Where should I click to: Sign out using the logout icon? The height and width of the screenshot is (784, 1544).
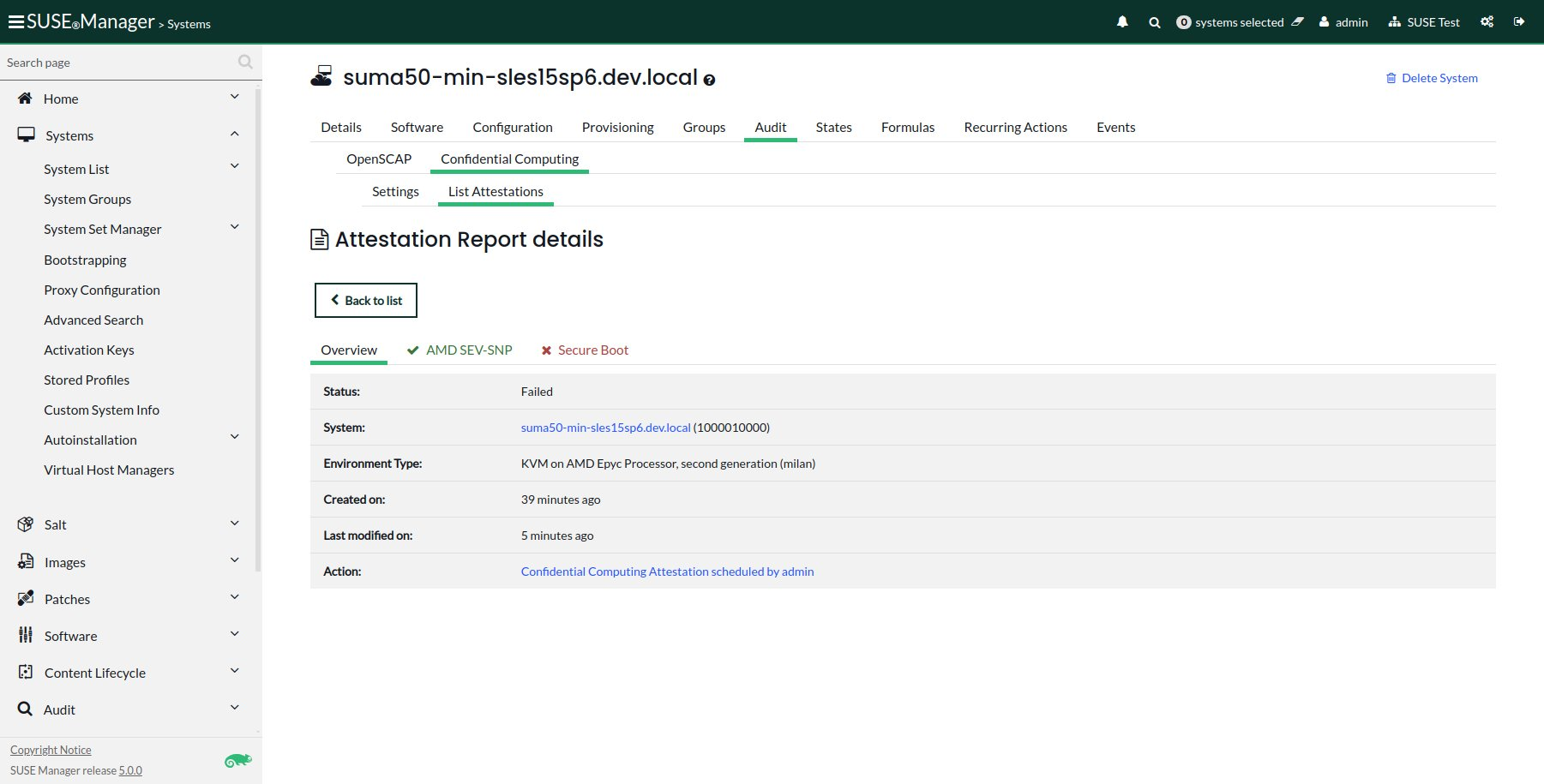(x=1519, y=22)
